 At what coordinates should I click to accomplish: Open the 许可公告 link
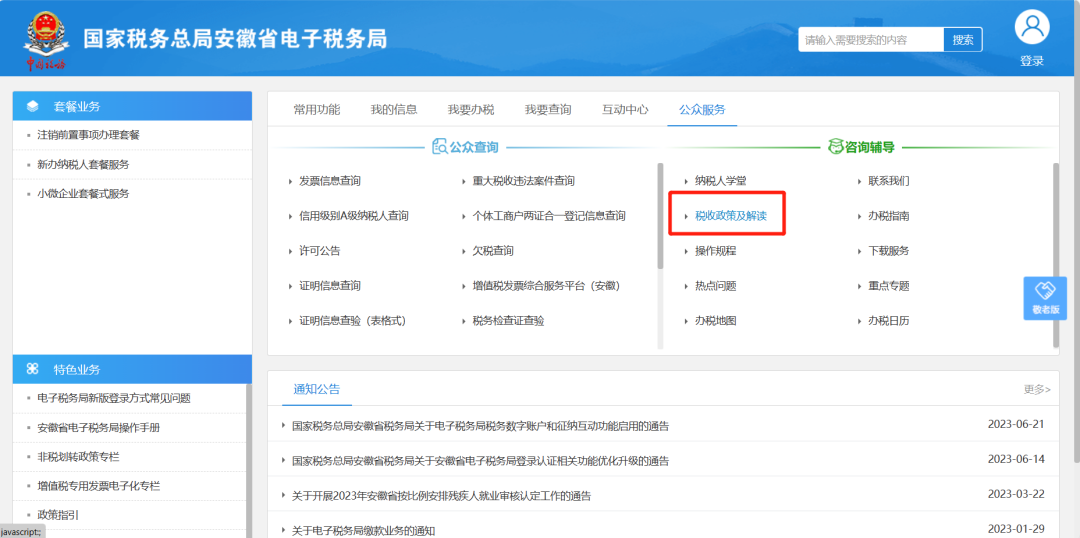click(320, 251)
